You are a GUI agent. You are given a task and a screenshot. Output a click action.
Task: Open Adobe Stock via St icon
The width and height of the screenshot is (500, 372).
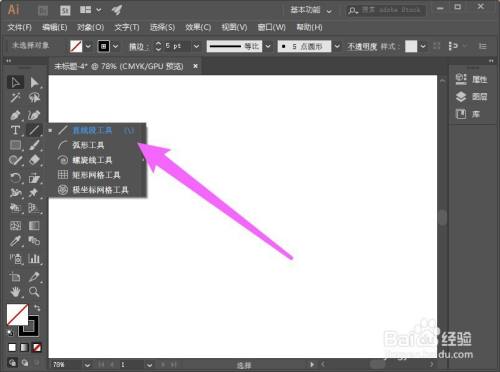[65, 11]
